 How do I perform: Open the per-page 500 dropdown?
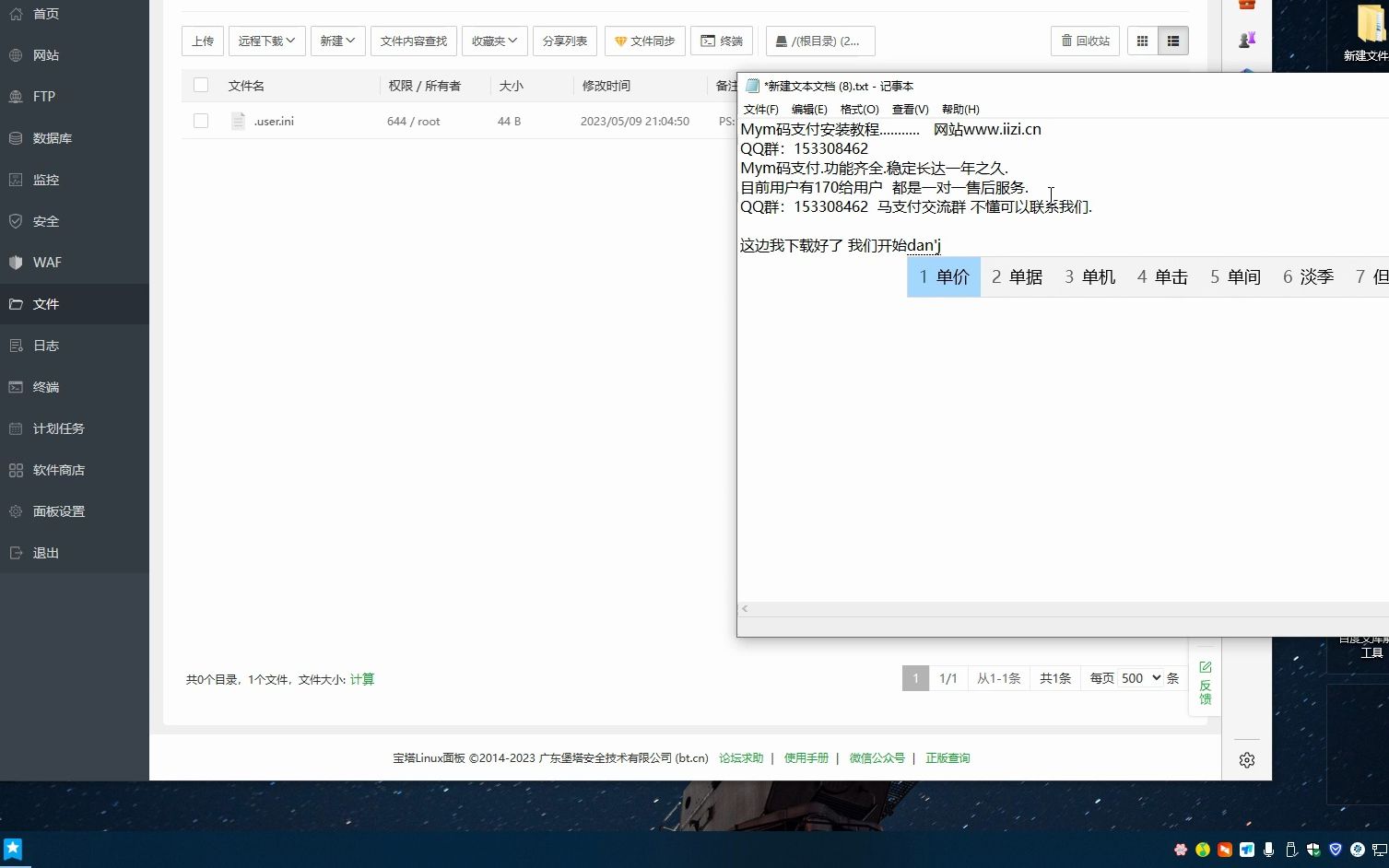[x=1141, y=678]
